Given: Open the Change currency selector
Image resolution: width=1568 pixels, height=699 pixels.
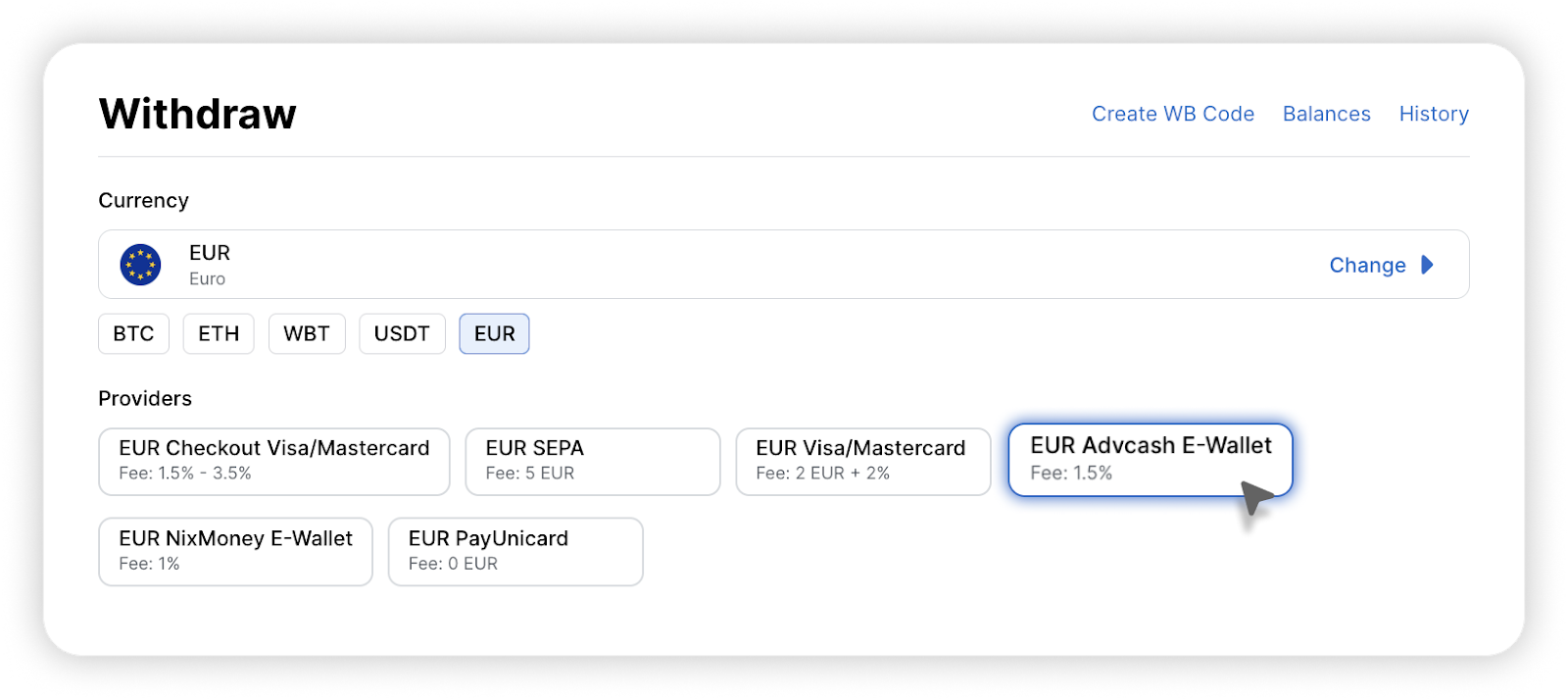Looking at the screenshot, I should [1367, 265].
